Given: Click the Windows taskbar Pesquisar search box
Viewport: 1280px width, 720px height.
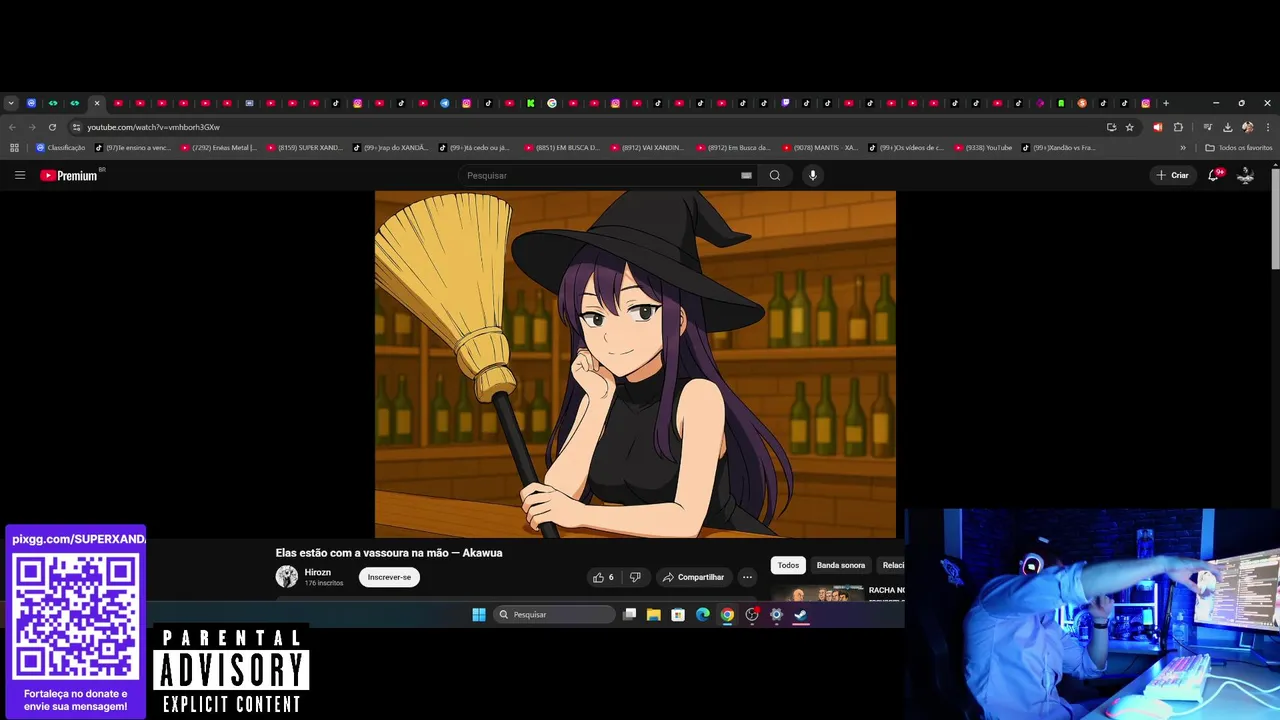Looking at the screenshot, I should click(554, 614).
